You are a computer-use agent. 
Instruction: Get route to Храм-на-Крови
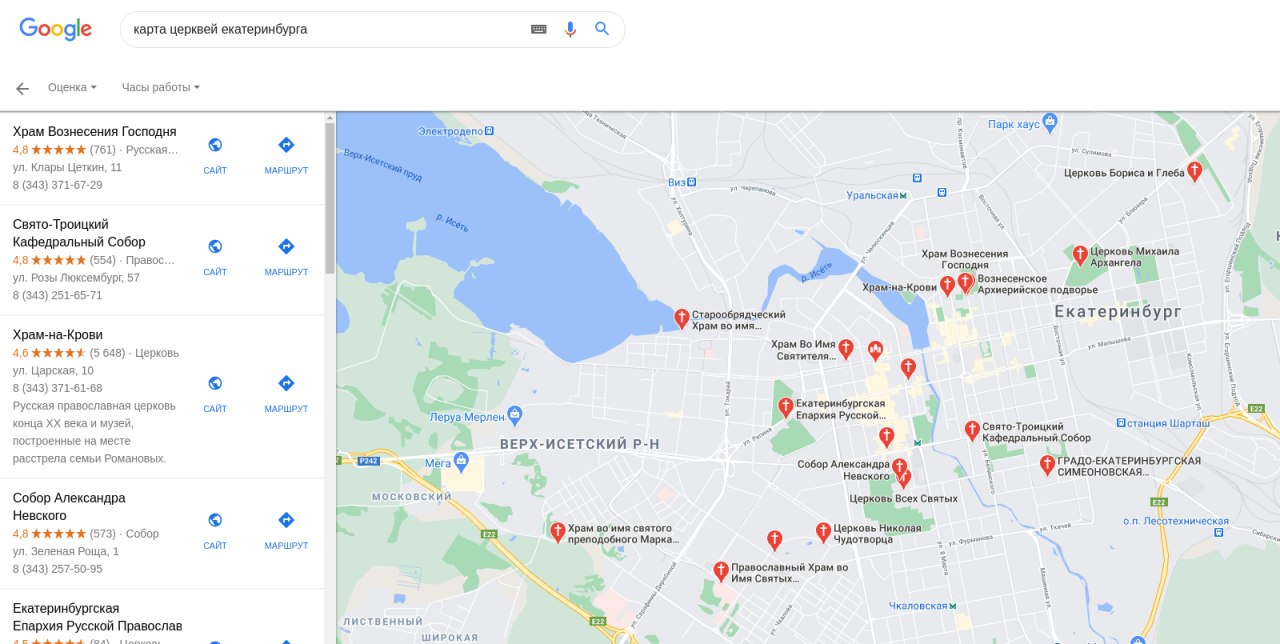(286, 392)
